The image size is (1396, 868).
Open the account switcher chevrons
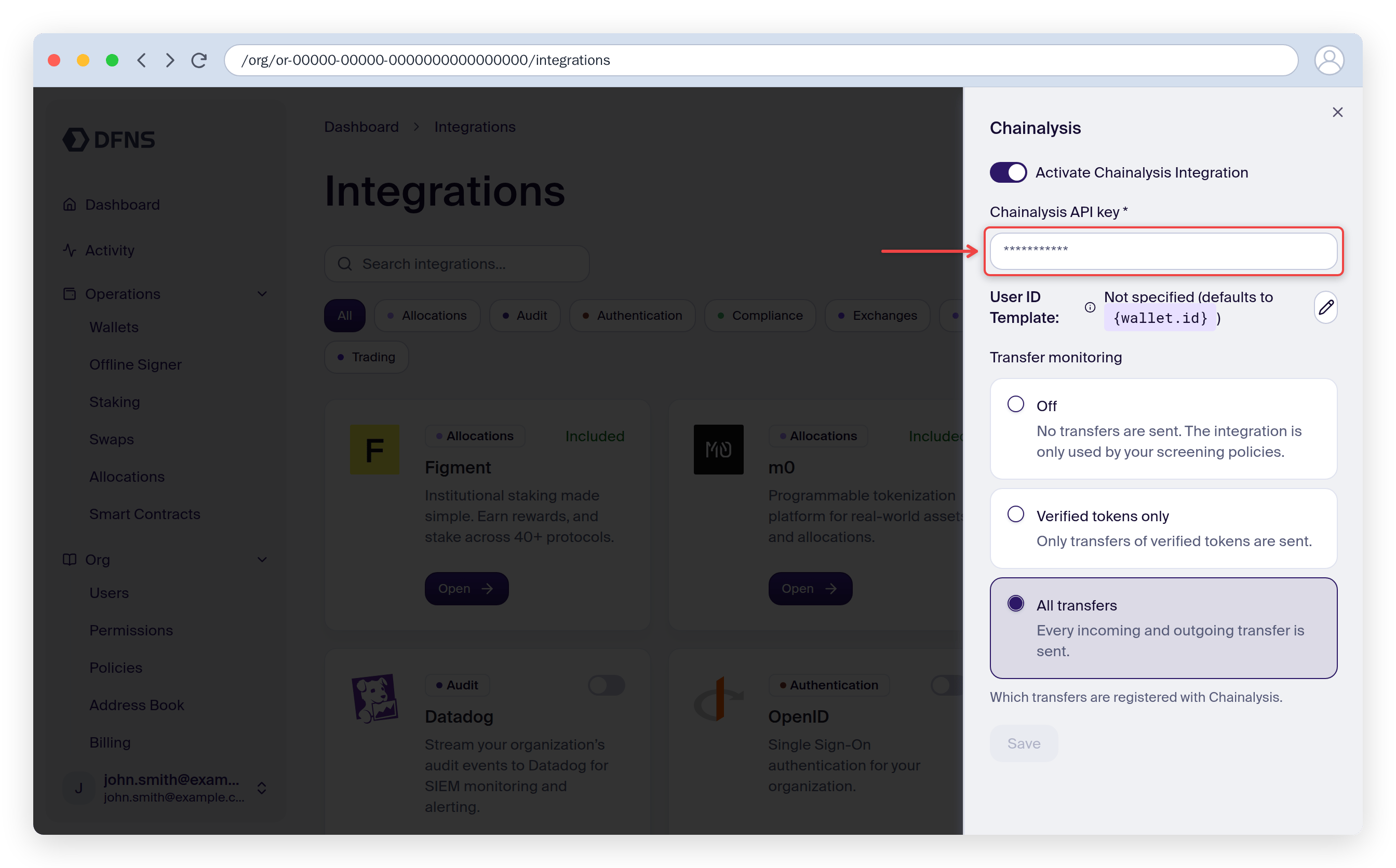pyautogui.click(x=261, y=788)
